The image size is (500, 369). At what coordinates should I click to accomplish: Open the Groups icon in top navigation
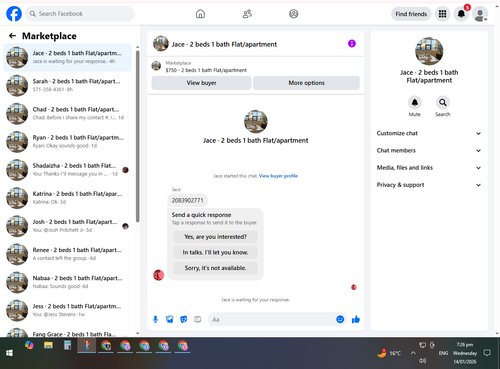294,14
